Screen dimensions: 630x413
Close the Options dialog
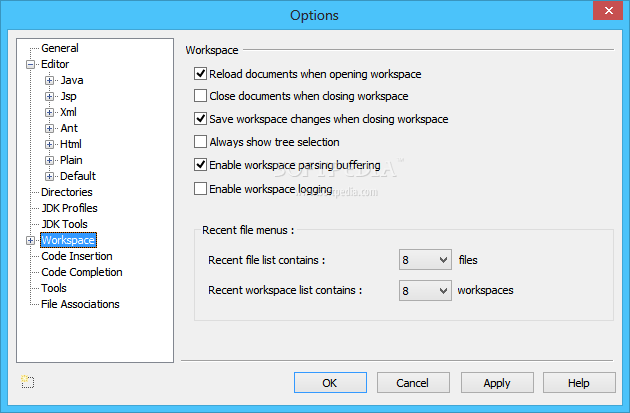tap(609, 10)
